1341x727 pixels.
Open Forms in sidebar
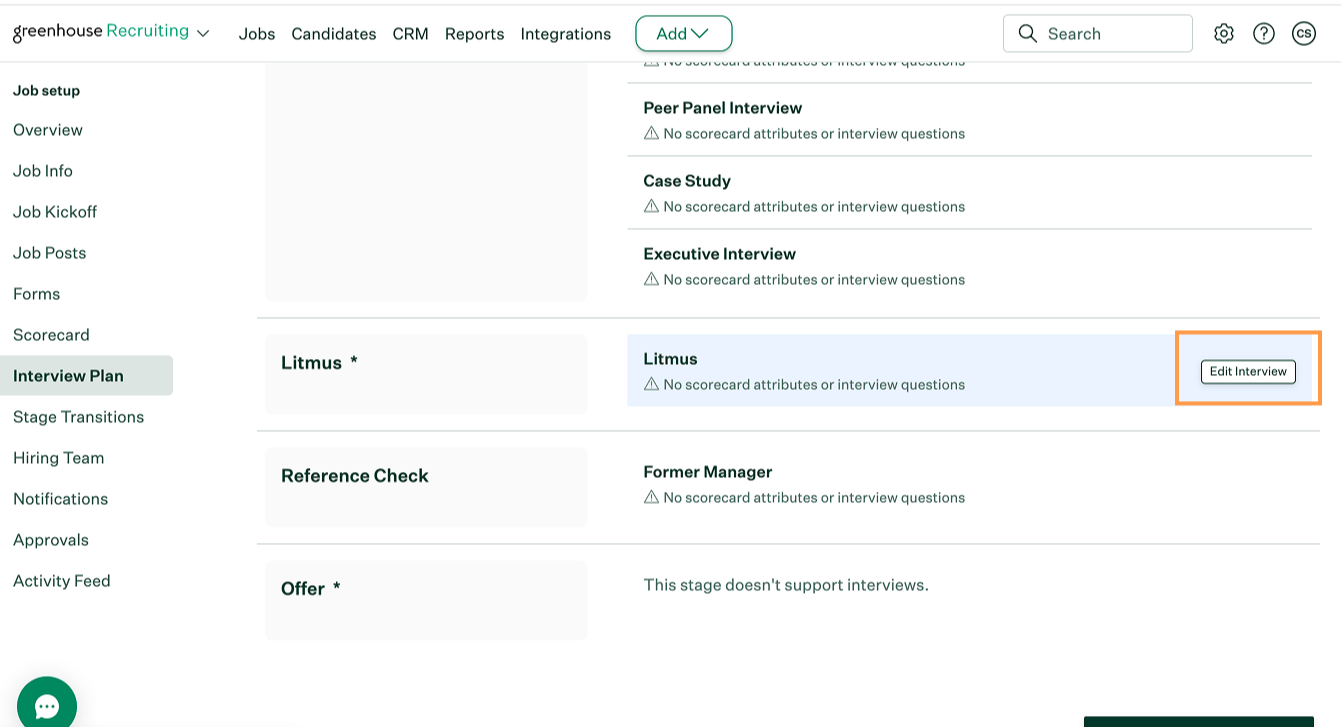[x=37, y=294]
